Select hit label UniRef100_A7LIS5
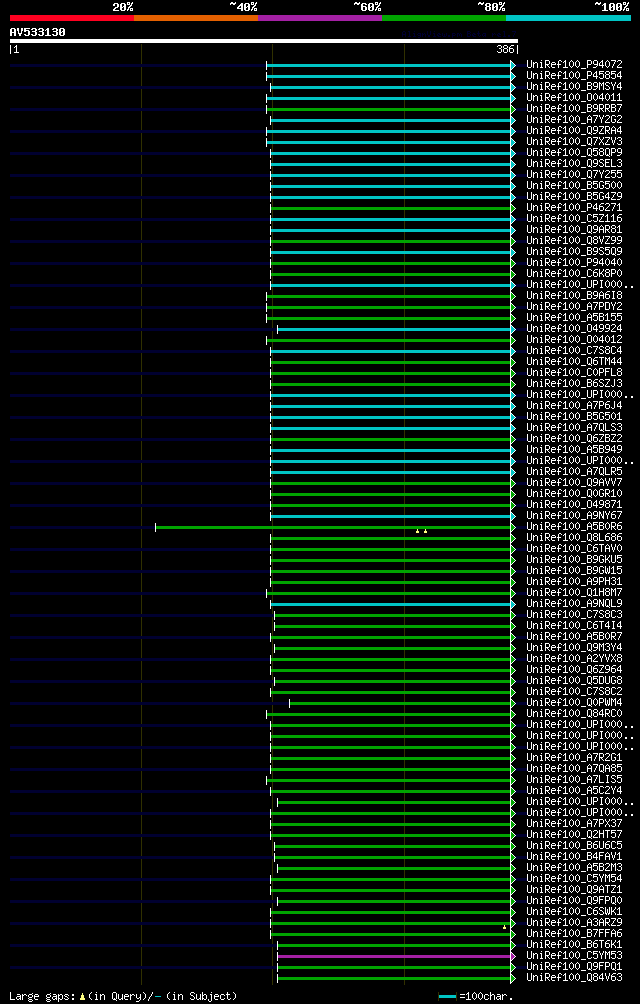 click(x=574, y=780)
